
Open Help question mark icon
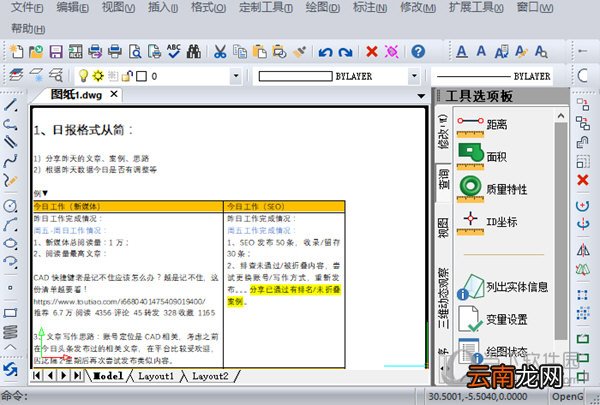[418, 51]
